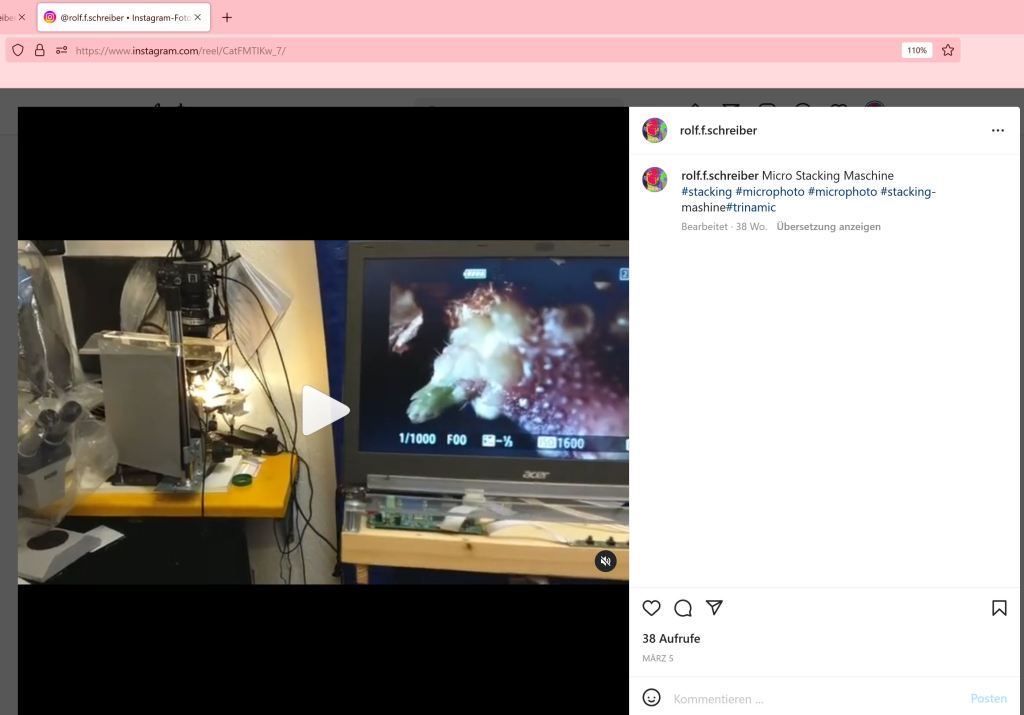1024x715 pixels.
Task: Unmute the reel audio
Action: [x=605, y=561]
